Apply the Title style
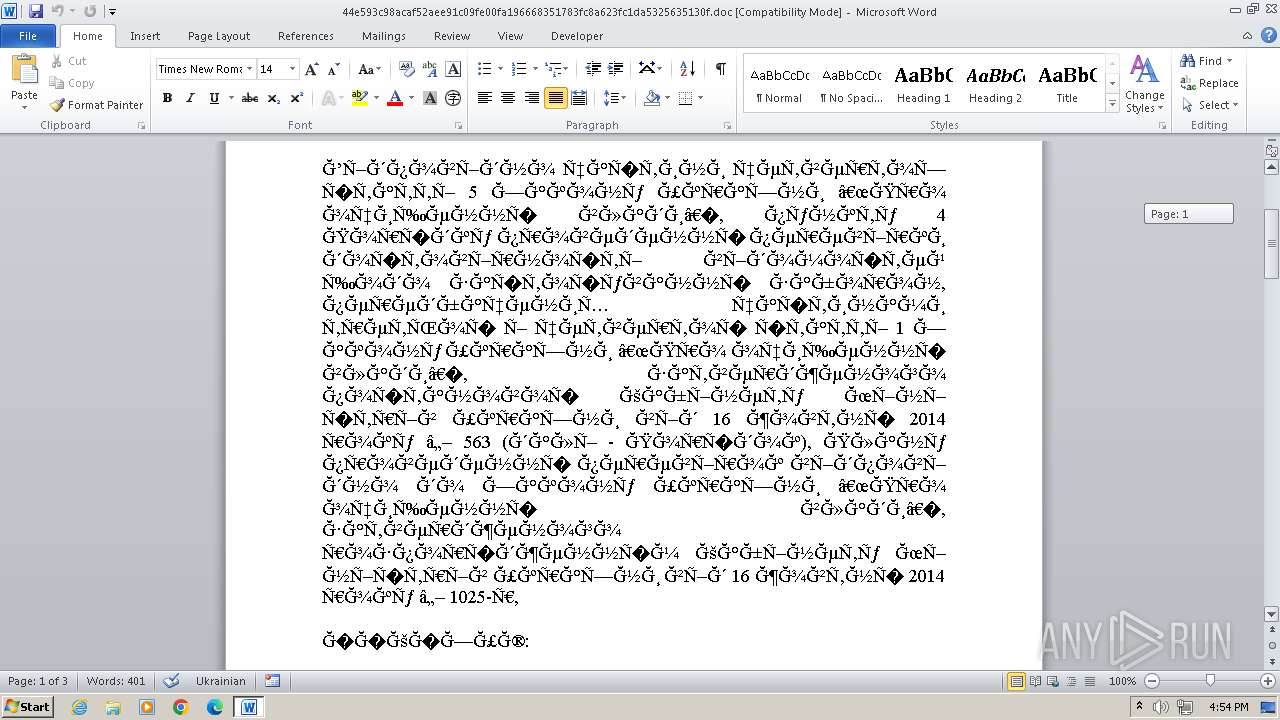The width and height of the screenshot is (1280, 720). tap(1067, 83)
